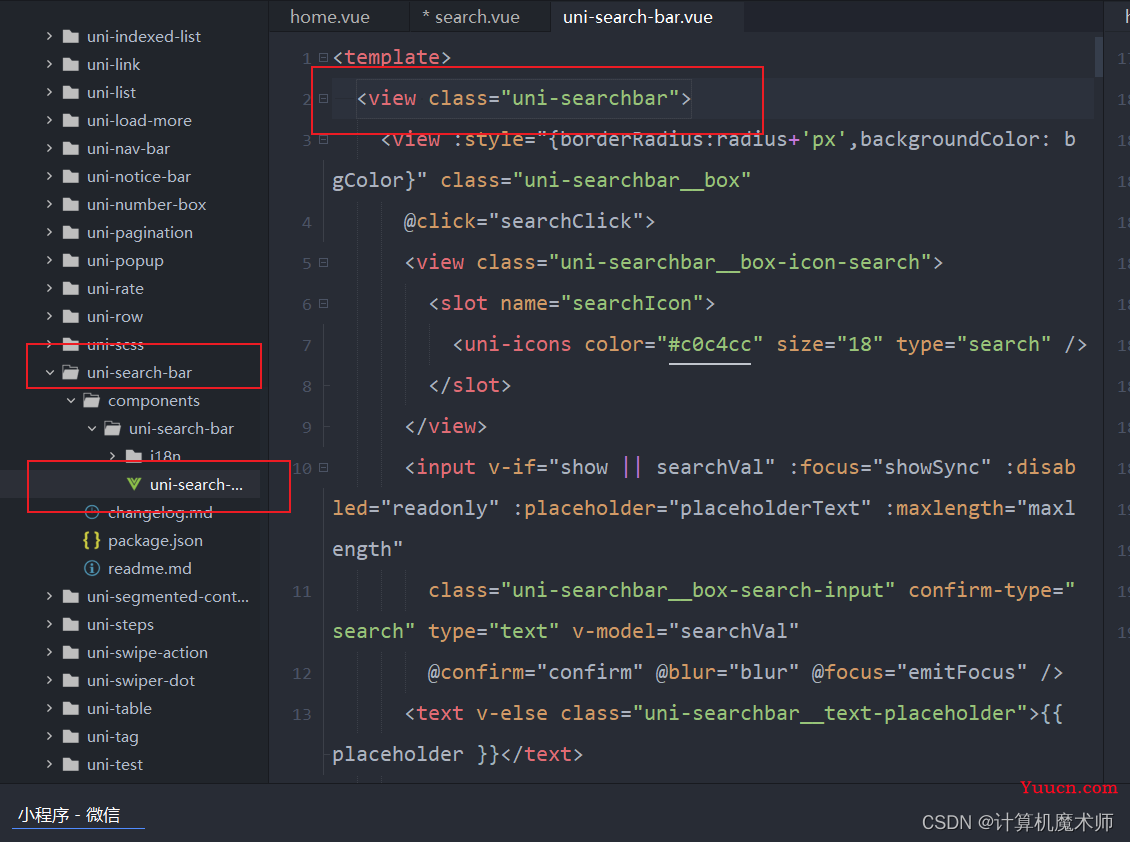
Task: Click the uni-popup folder icon
Action: 71,261
